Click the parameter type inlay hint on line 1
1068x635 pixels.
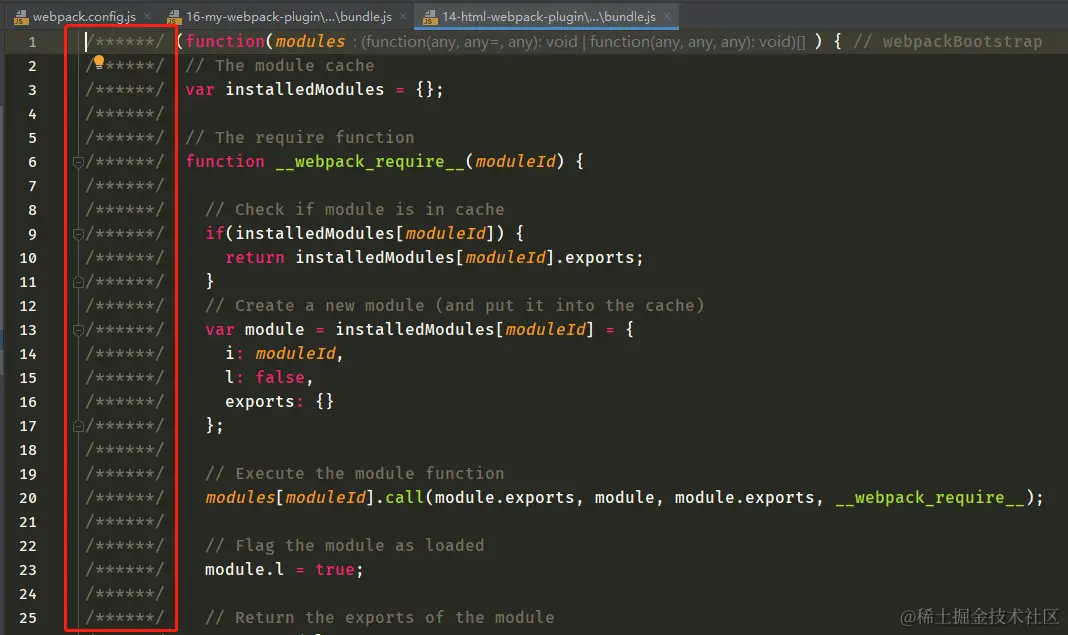coord(579,42)
